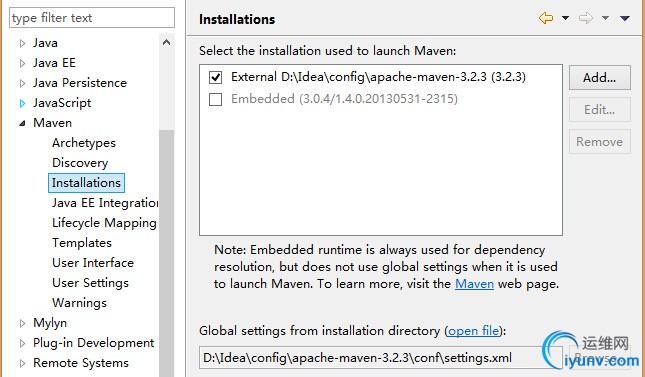Image resolution: width=645 pixels, height=377 pixels.
Task: Expand the Java tree node
Action: [23, 43]
